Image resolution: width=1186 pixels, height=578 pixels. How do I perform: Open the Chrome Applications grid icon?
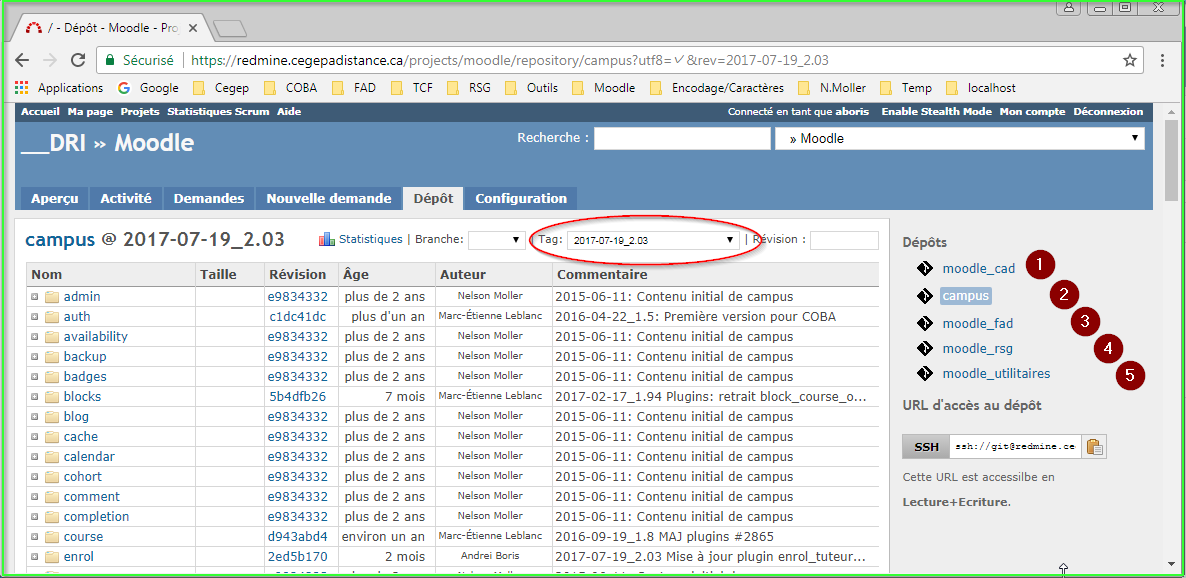pyautogui.click(x=21, y=88)
